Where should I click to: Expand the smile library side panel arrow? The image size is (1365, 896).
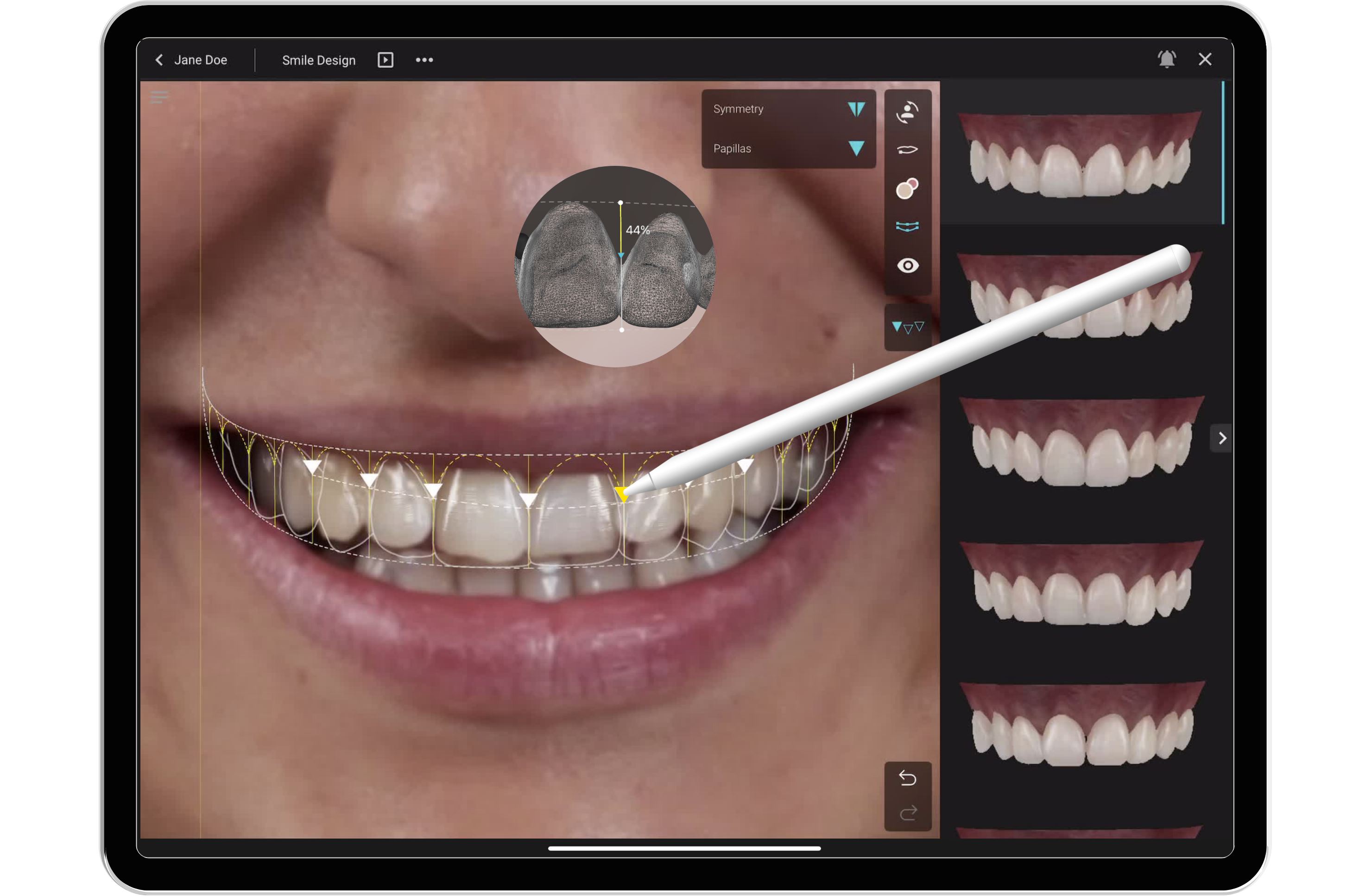click(x=1222, y=438)
